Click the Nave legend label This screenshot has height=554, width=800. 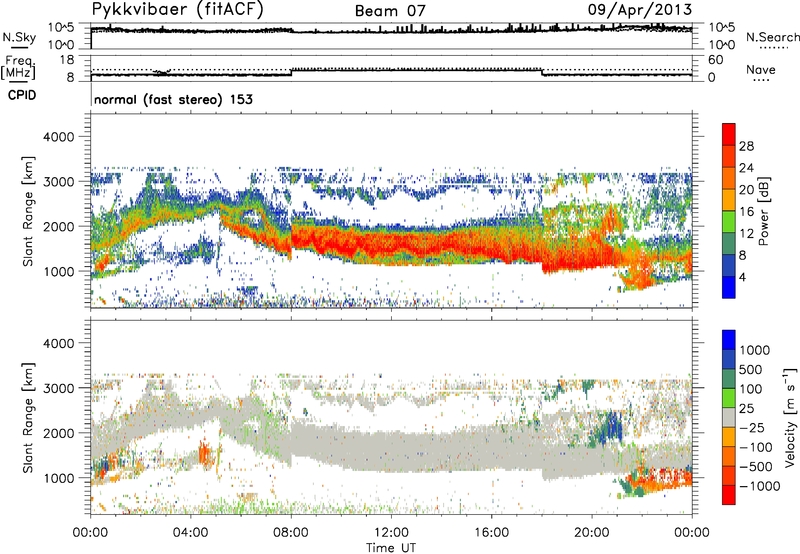point(761,69)
